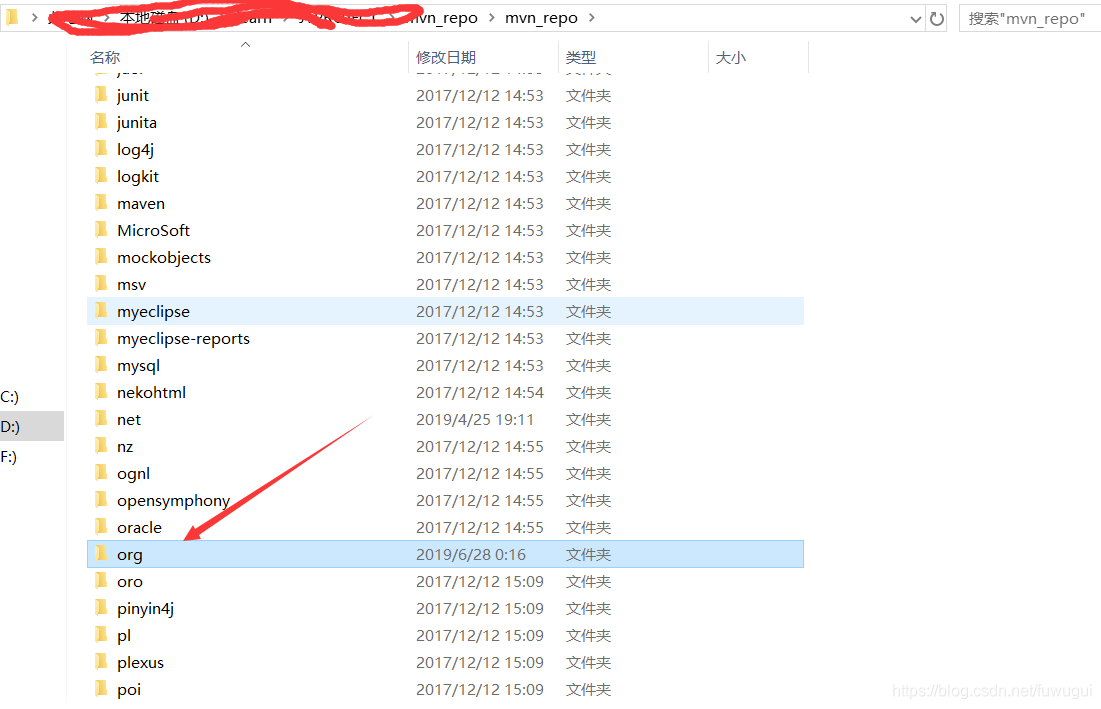Click the oracle folder icon
This screenshot has width=1101, height=709.
[x=101, y=527]
